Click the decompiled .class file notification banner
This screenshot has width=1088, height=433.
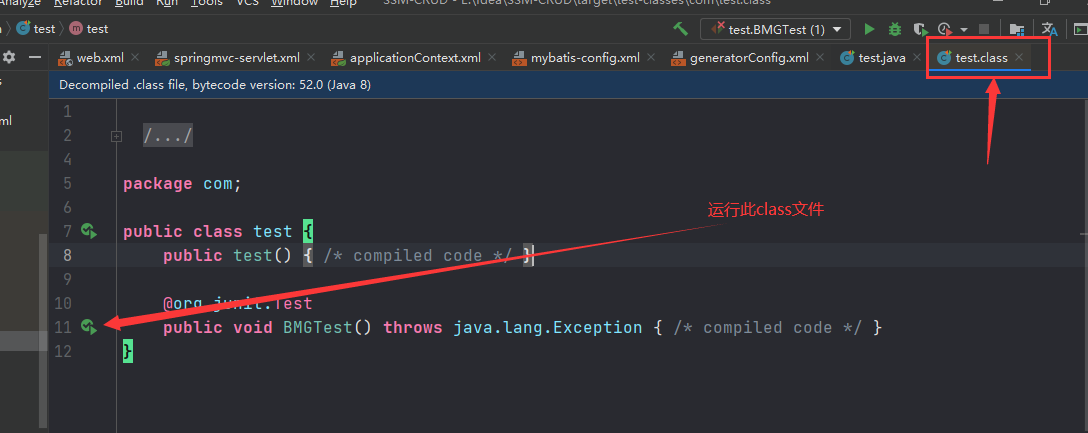[568, 85]
